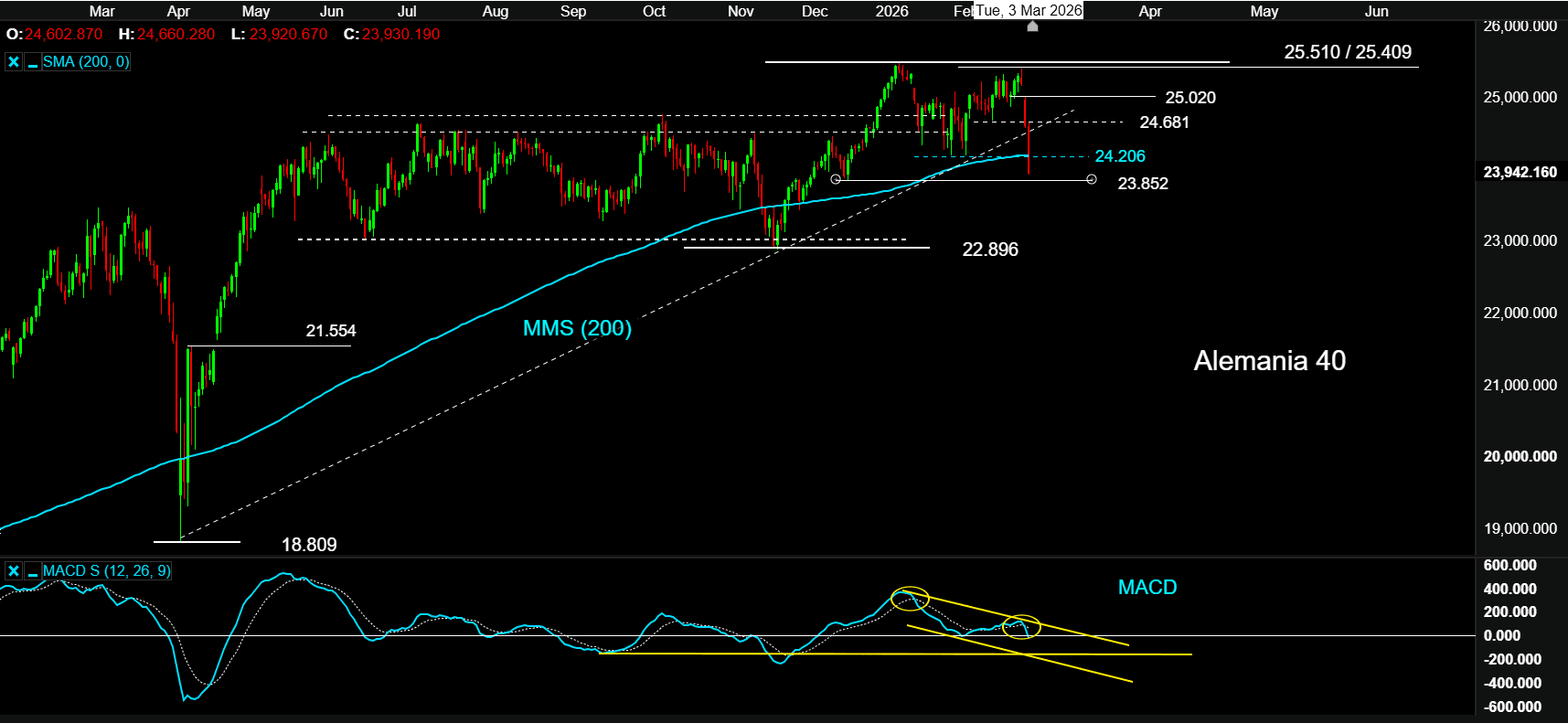
Task: Select the 22.896 support label
Action: 989,250
